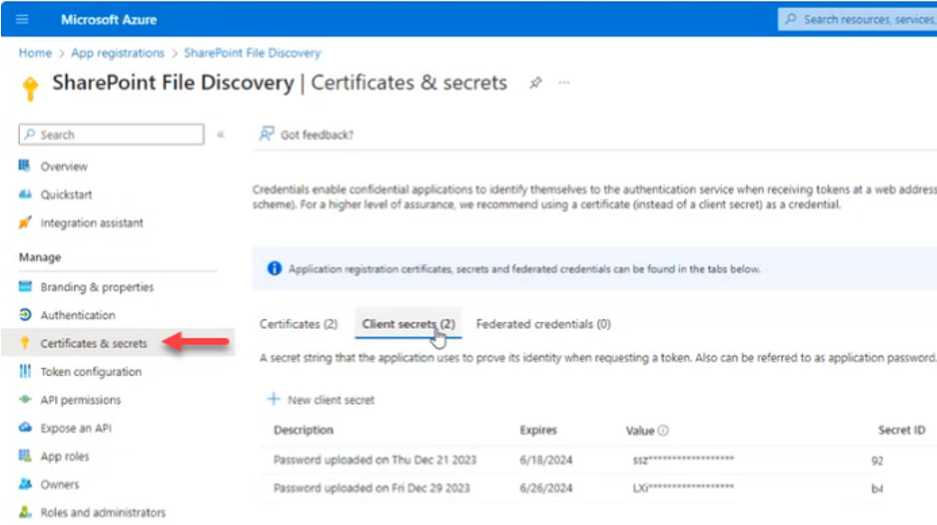
Task: Click the Token configuration bars icon
Action: 25,371
